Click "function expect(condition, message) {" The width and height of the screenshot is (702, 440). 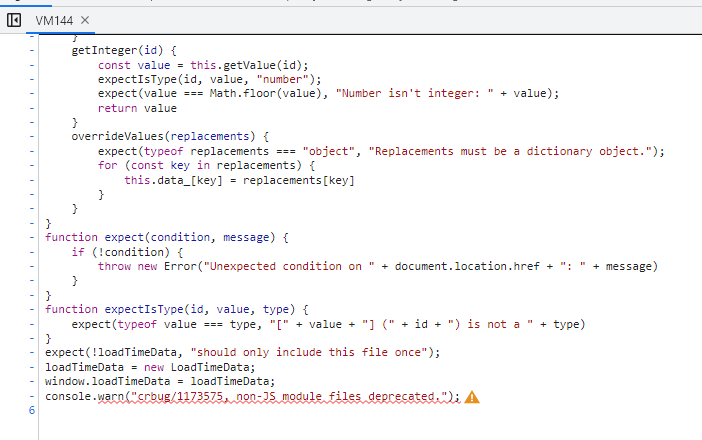coord(167,237)
